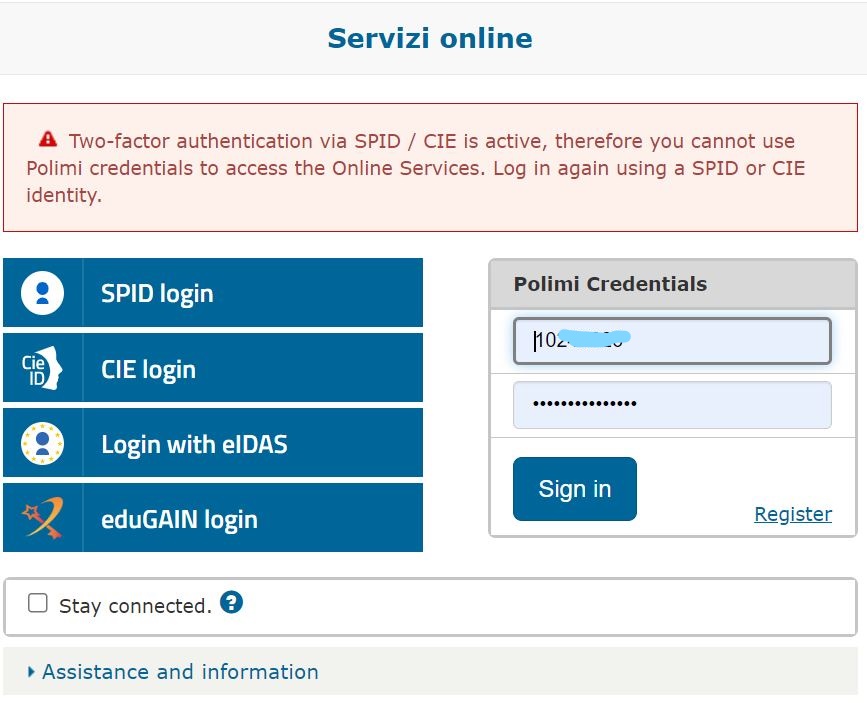Open the Stay connected help question mark
This screenshot has width=867, height=703.
231,602
